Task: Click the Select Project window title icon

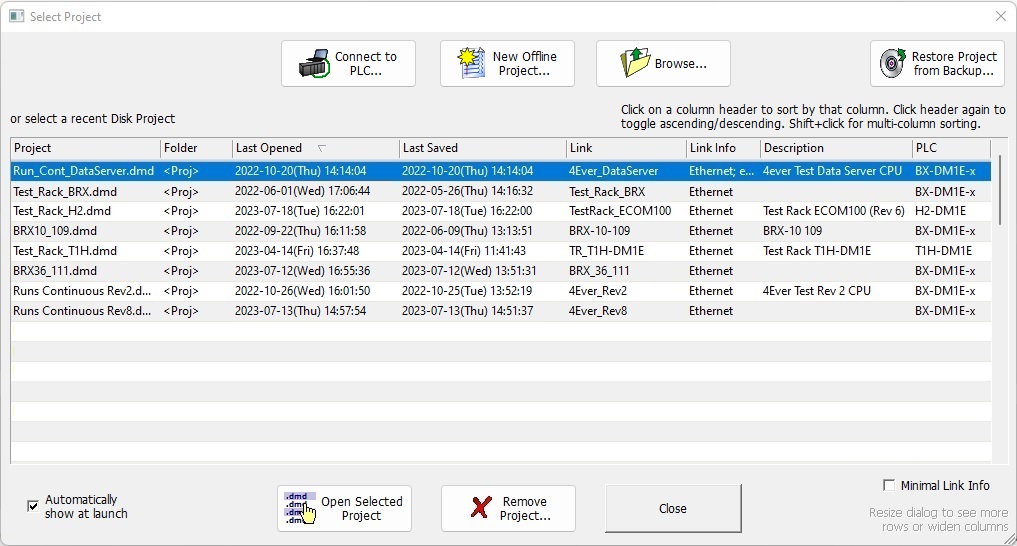Action: (x=16, y=16)
